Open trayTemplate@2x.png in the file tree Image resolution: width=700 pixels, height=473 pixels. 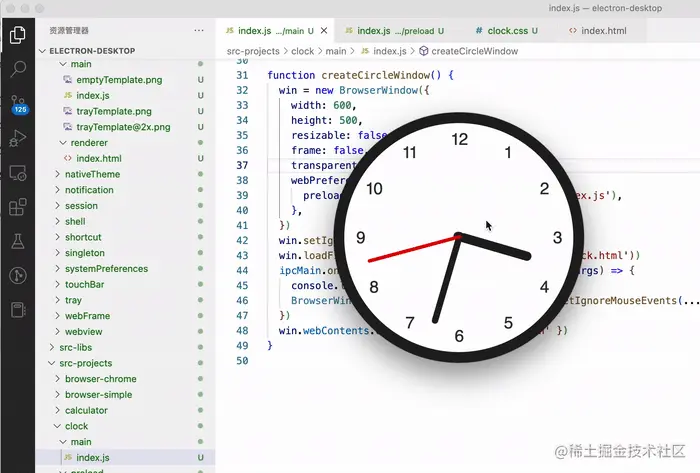[122, 127]
